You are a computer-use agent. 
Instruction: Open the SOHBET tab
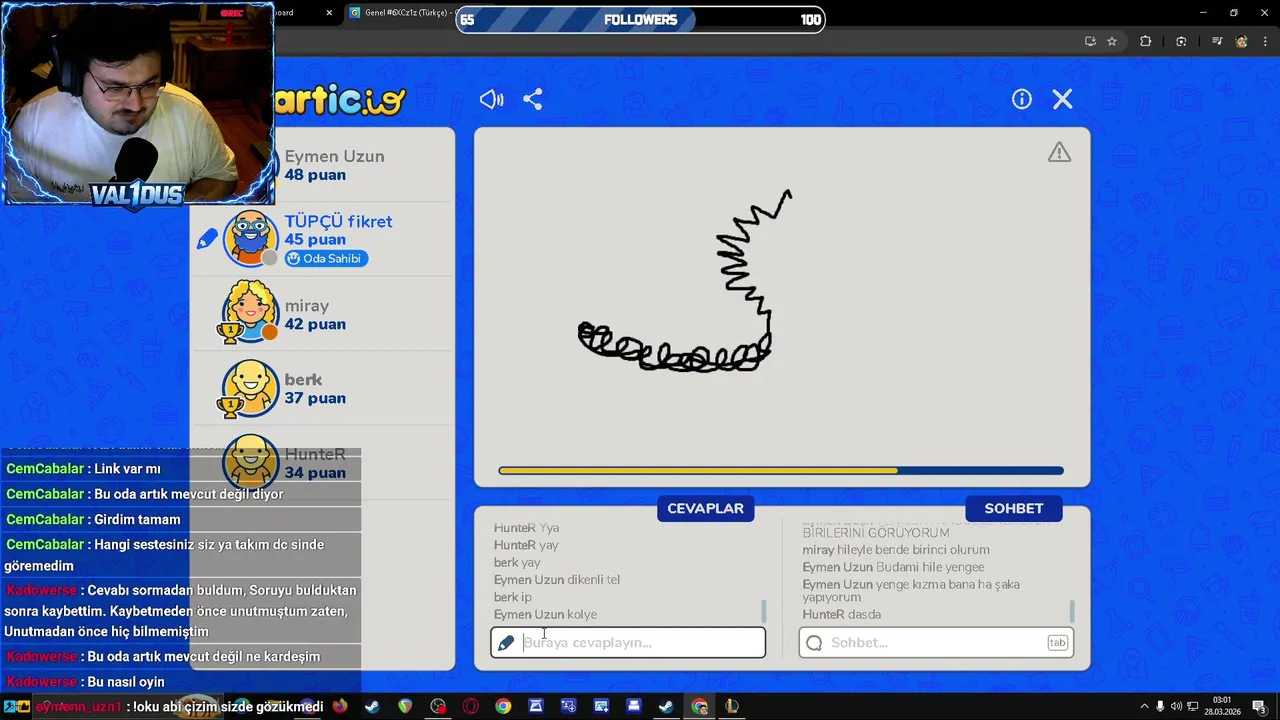pos(1013,508)
